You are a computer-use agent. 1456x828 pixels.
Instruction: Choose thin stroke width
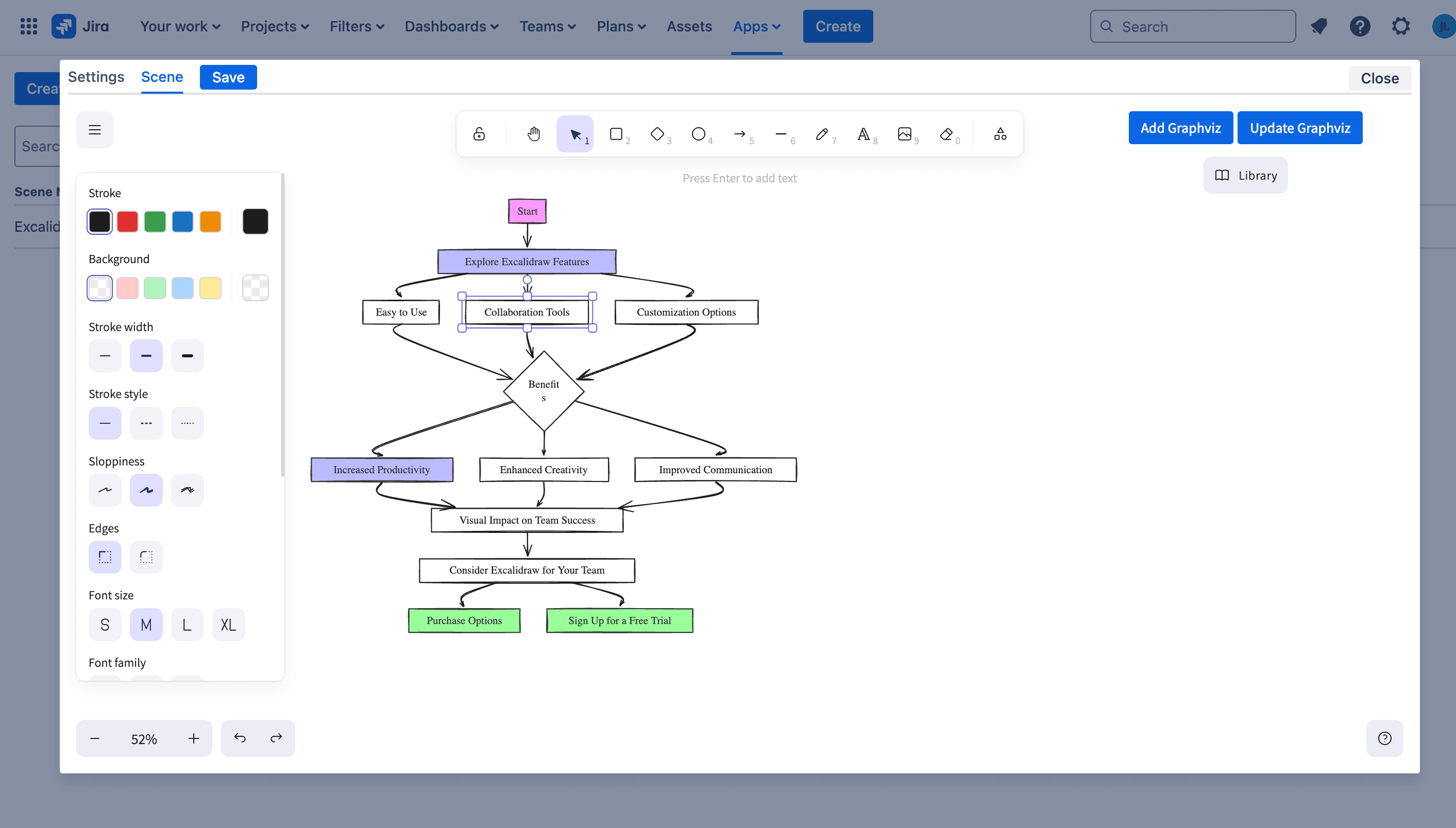pos(105,356)
